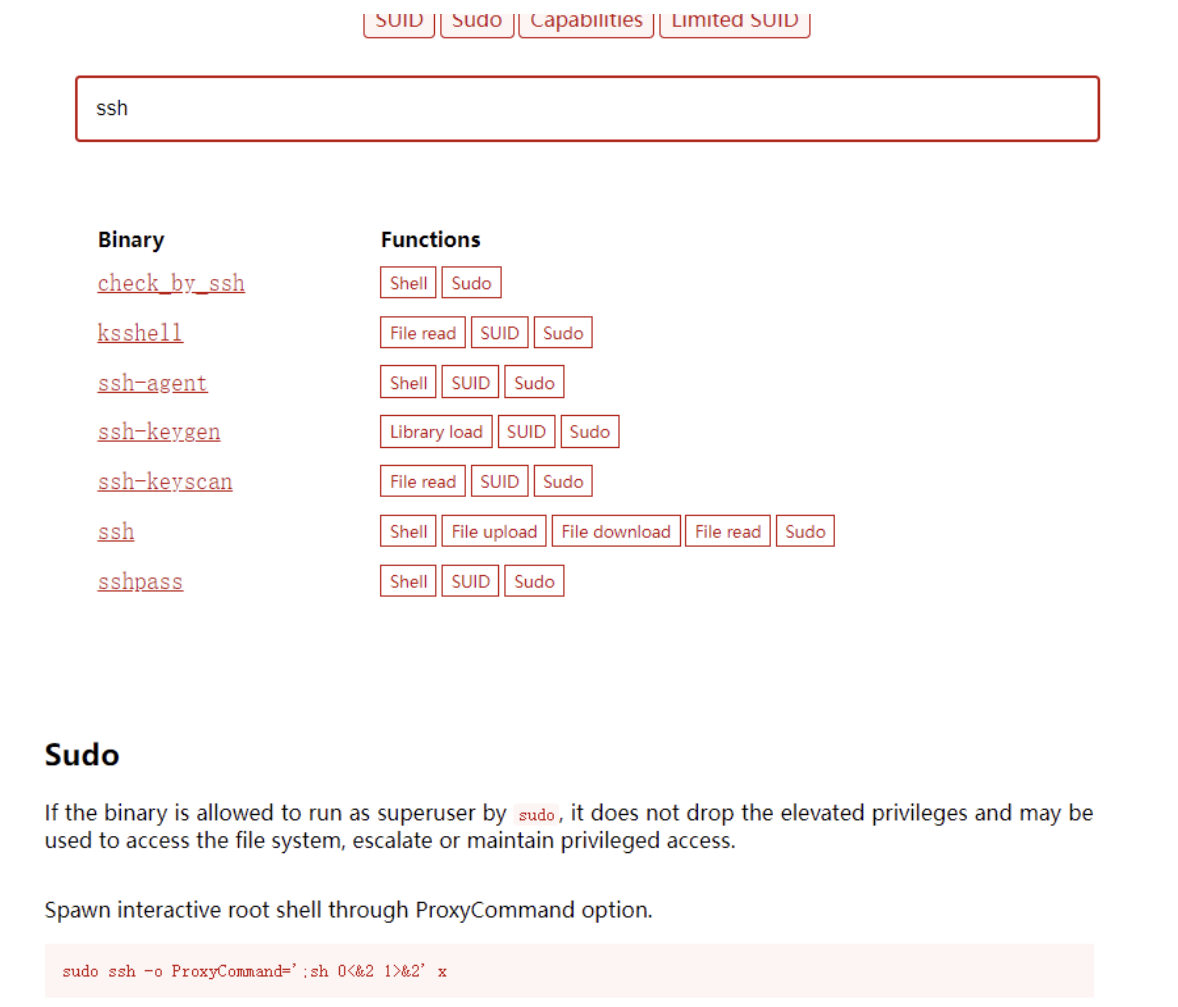Click Sudo tag in check_by_ssh row
The image size is (1178, 1007).
[x=471, y=283]
